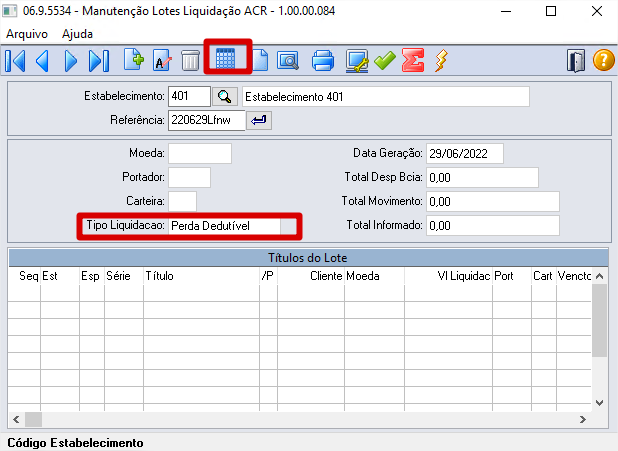
Task: Open the blue grid table icon
Action: (225, 58)
